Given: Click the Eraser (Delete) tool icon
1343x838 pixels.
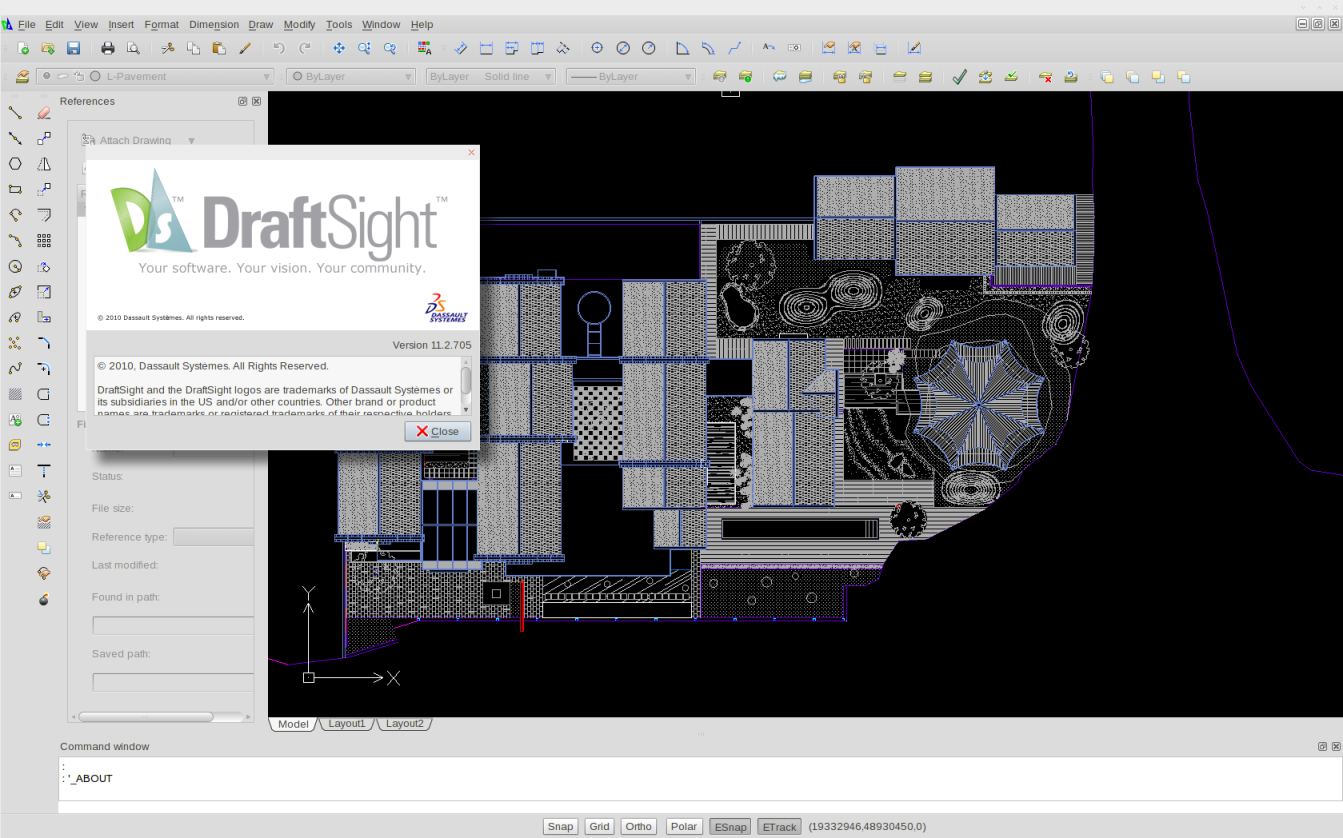Looking at the screenshot, I should tap(44, 112).
